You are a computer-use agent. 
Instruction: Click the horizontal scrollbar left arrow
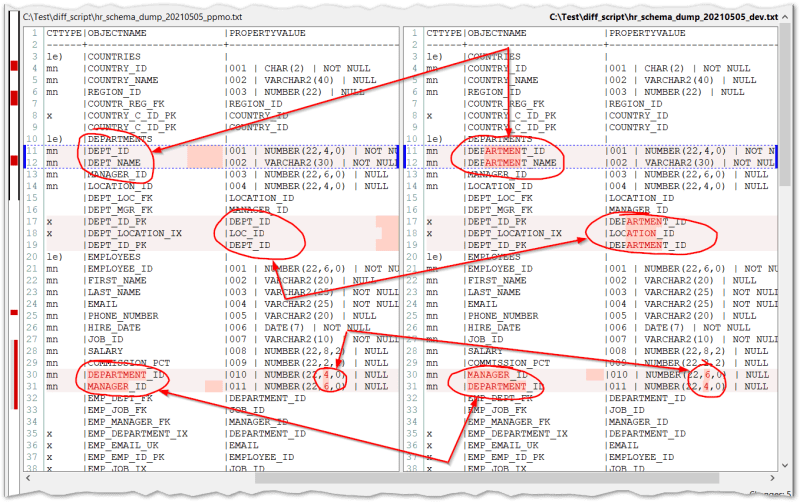click(28, 478)
